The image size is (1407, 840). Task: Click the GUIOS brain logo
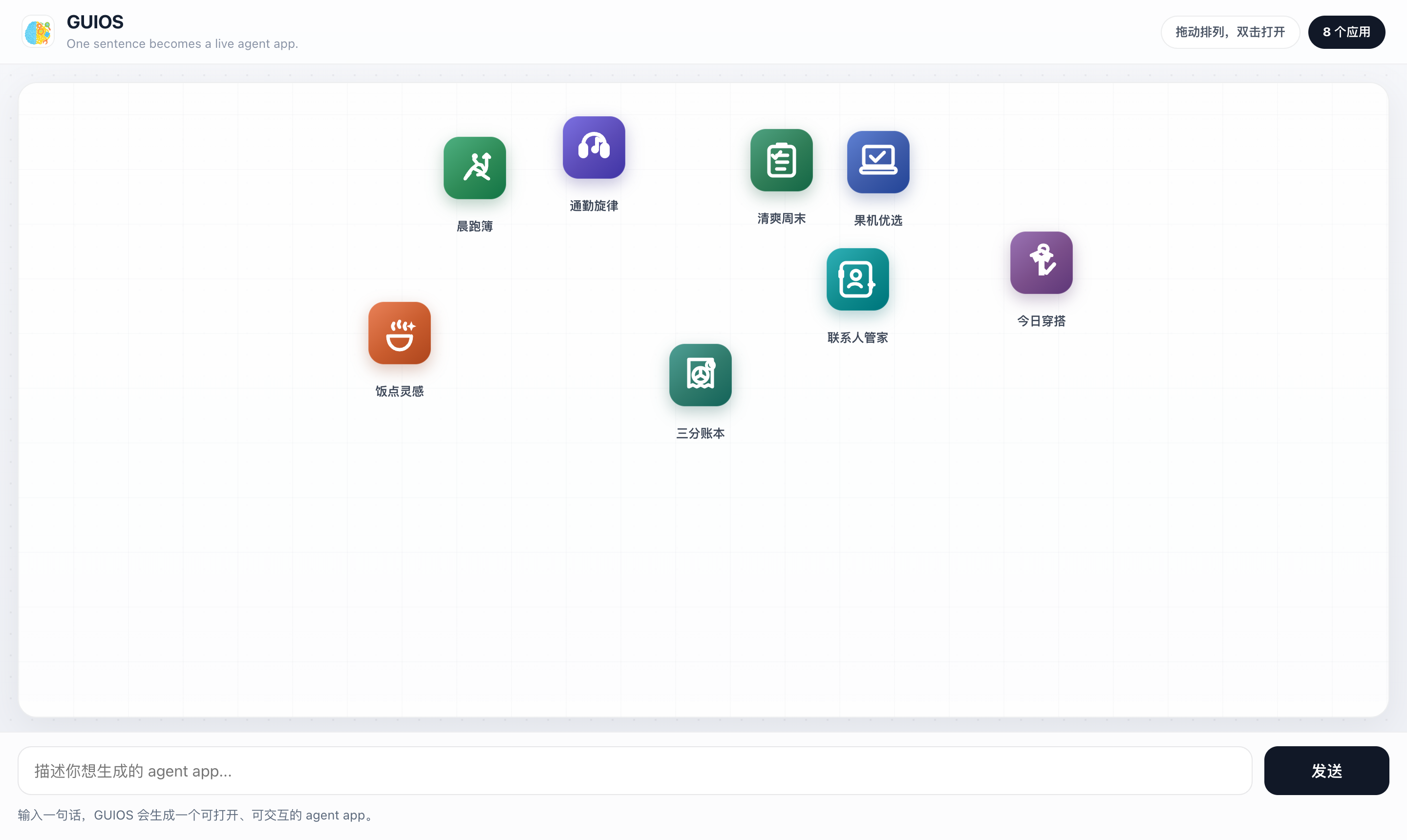pos(38,32)
